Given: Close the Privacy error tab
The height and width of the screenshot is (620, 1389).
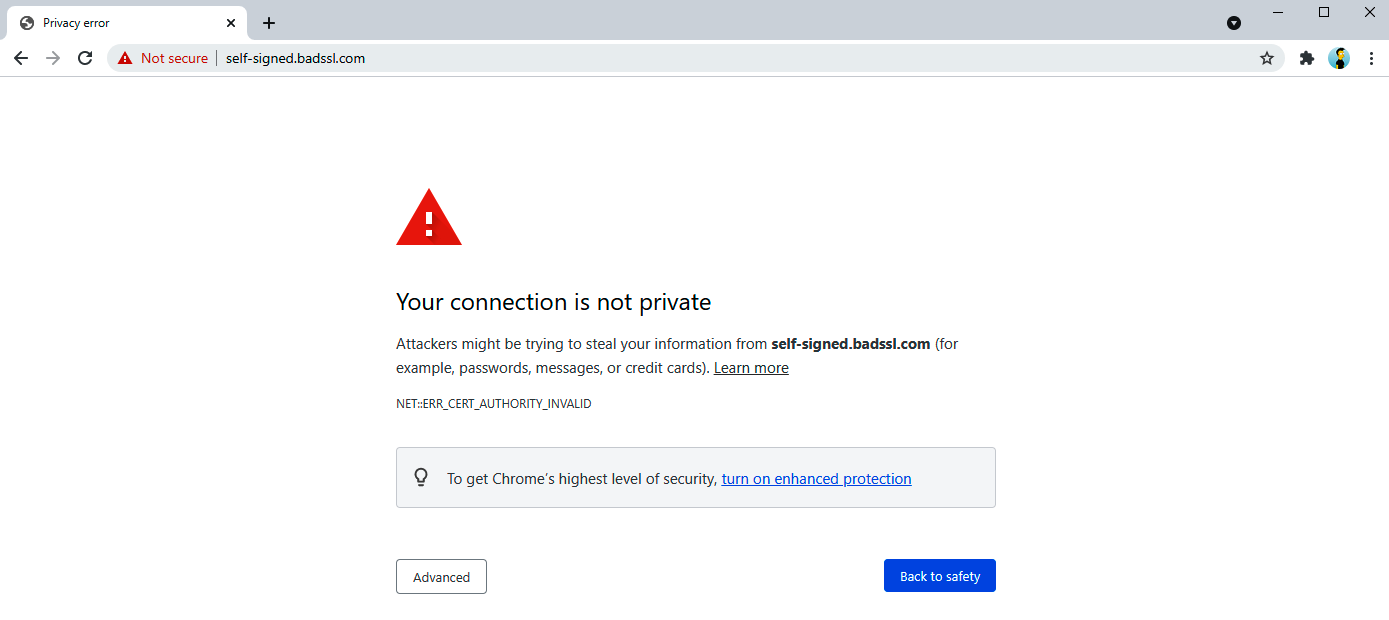Looking at the screenshot, I should click(231, 23).
